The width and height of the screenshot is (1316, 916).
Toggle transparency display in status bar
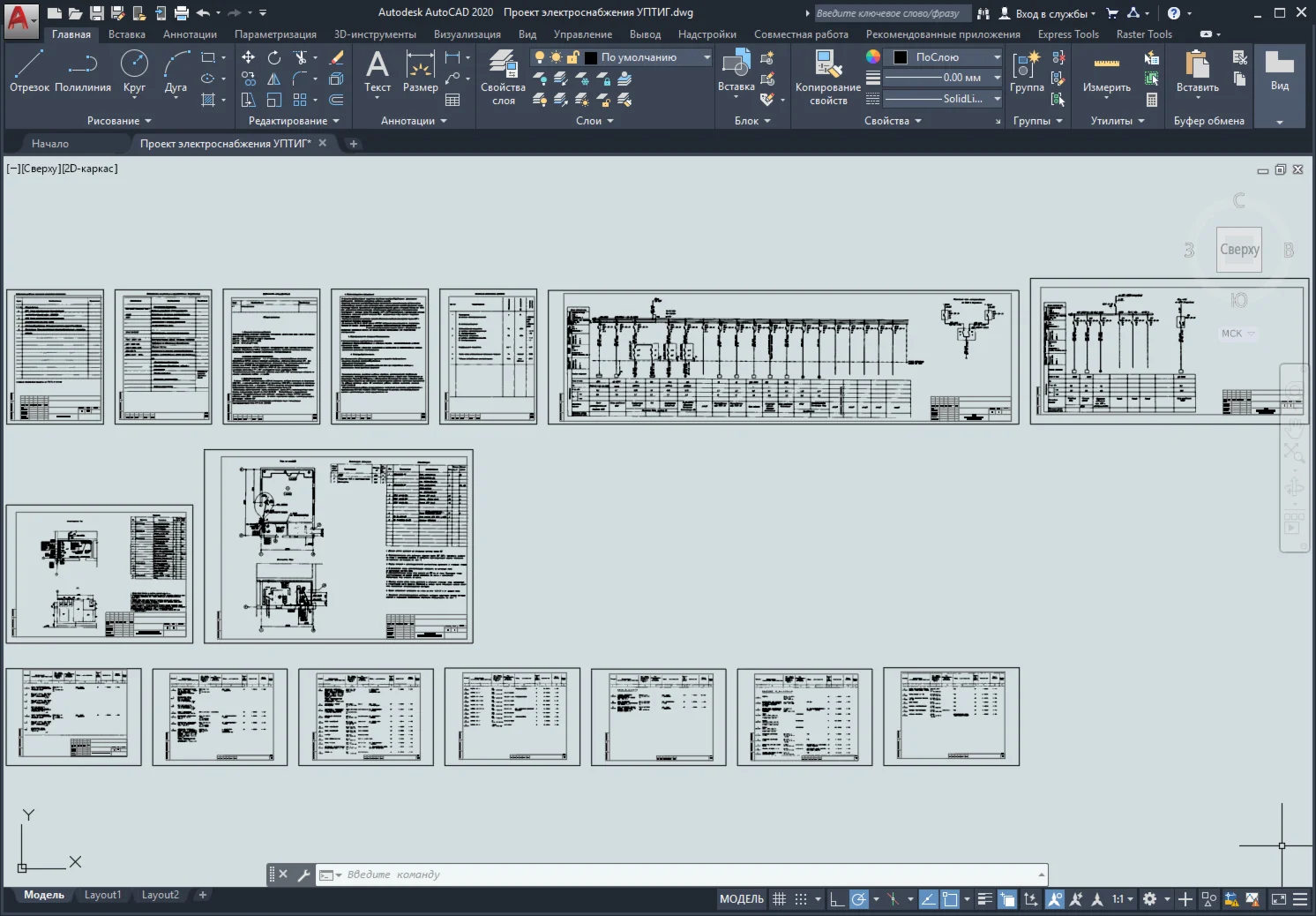point(1006,899)
